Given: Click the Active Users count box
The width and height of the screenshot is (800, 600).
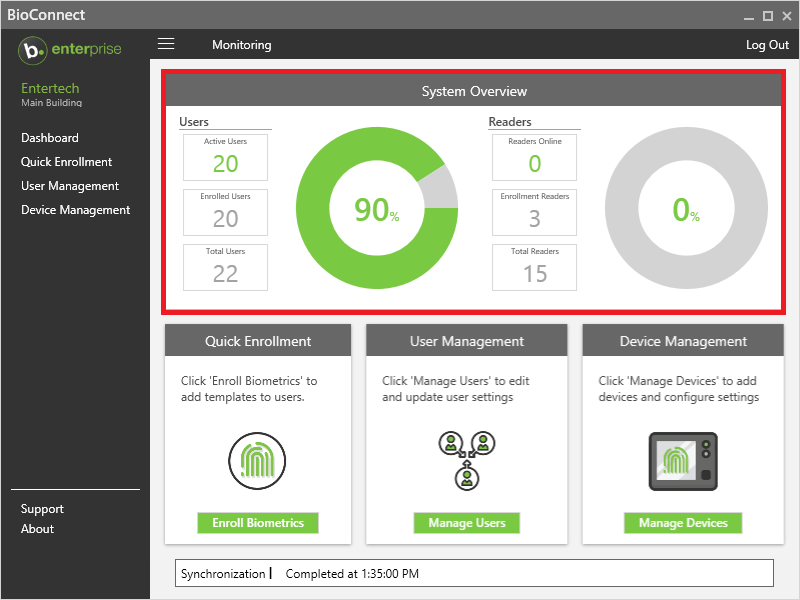Looking at the screenshot, I should click(225, 157).
